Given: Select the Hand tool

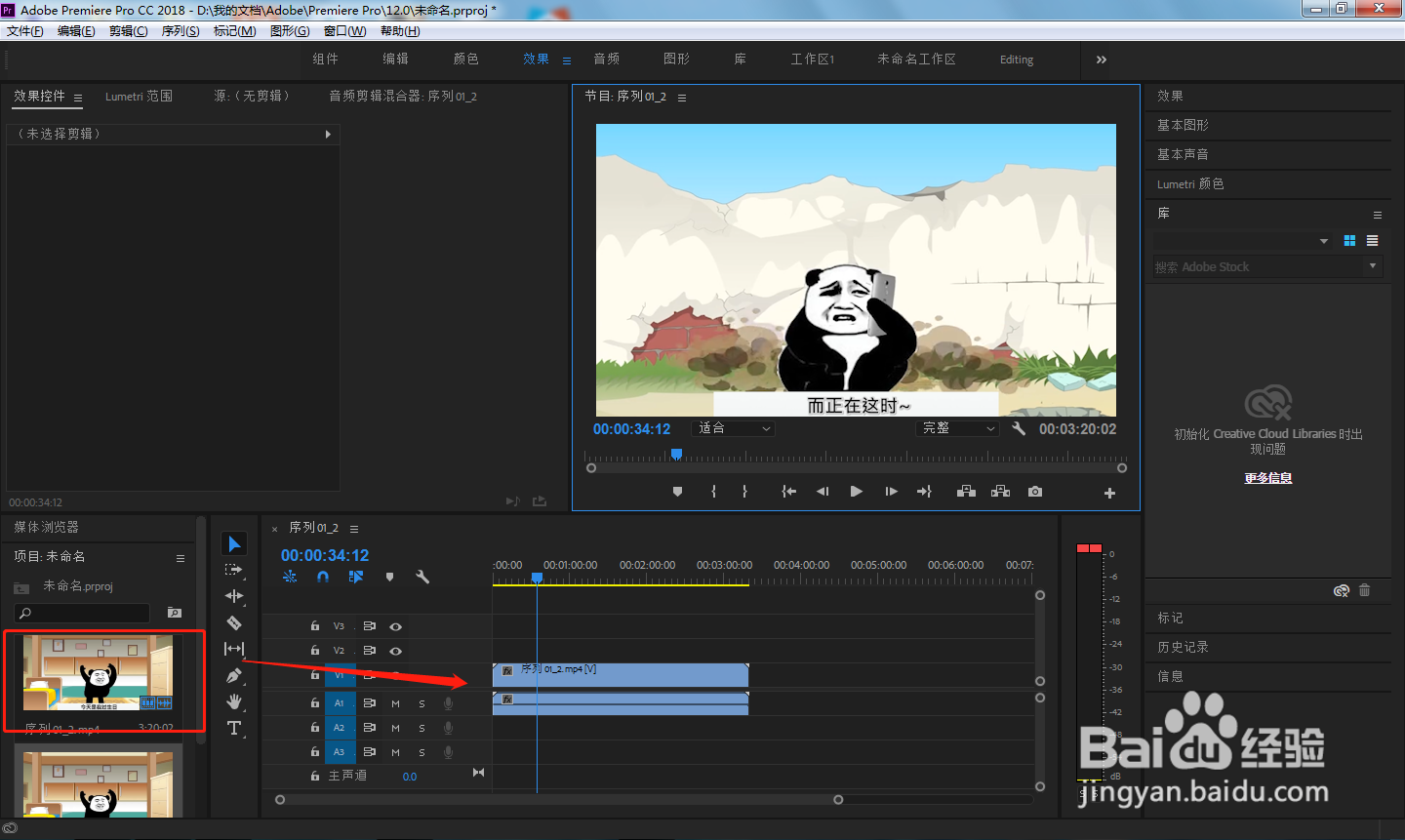Looking at the screenshot, I should 234,701.
